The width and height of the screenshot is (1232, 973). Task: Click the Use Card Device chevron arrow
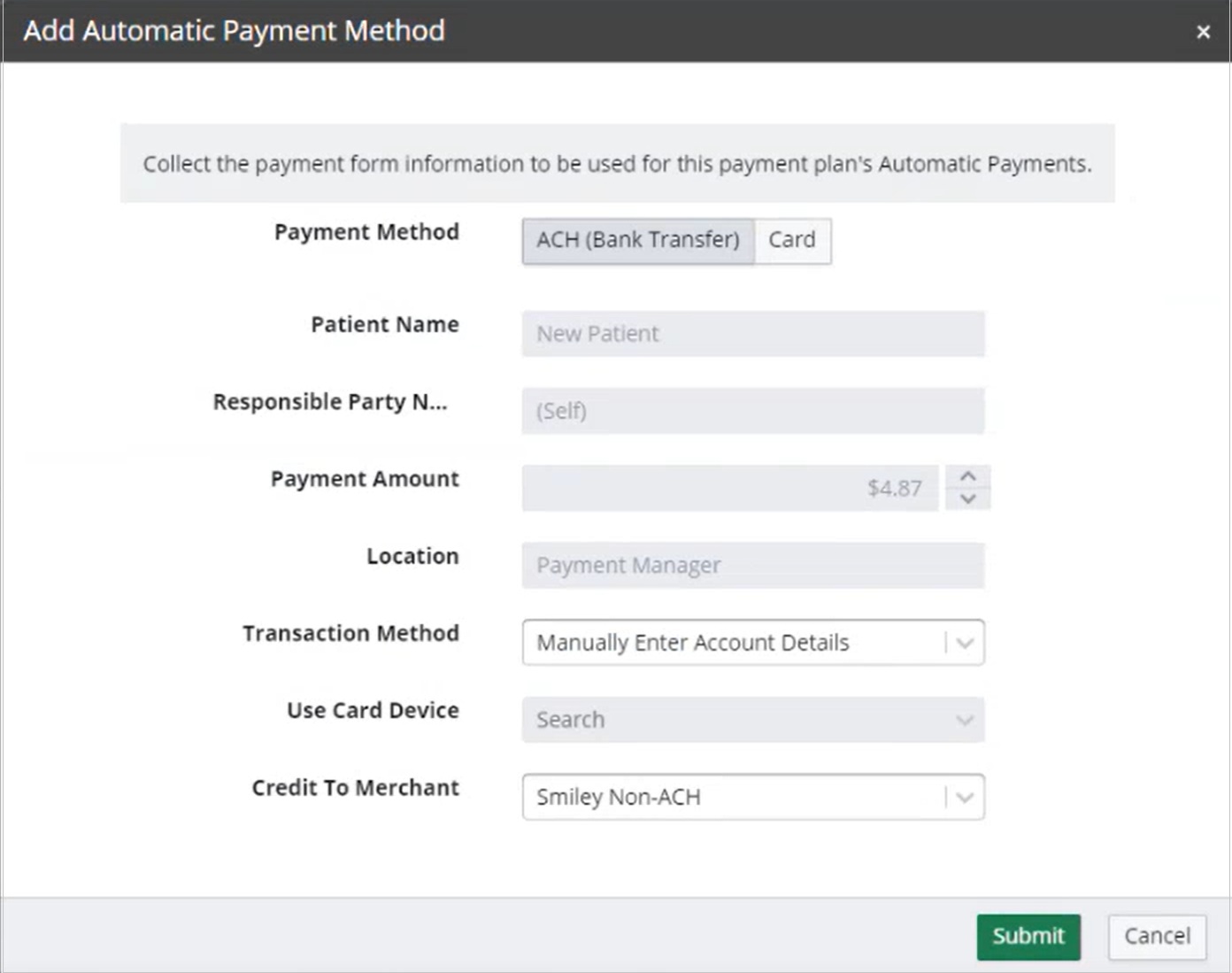[x=965, y=721]
